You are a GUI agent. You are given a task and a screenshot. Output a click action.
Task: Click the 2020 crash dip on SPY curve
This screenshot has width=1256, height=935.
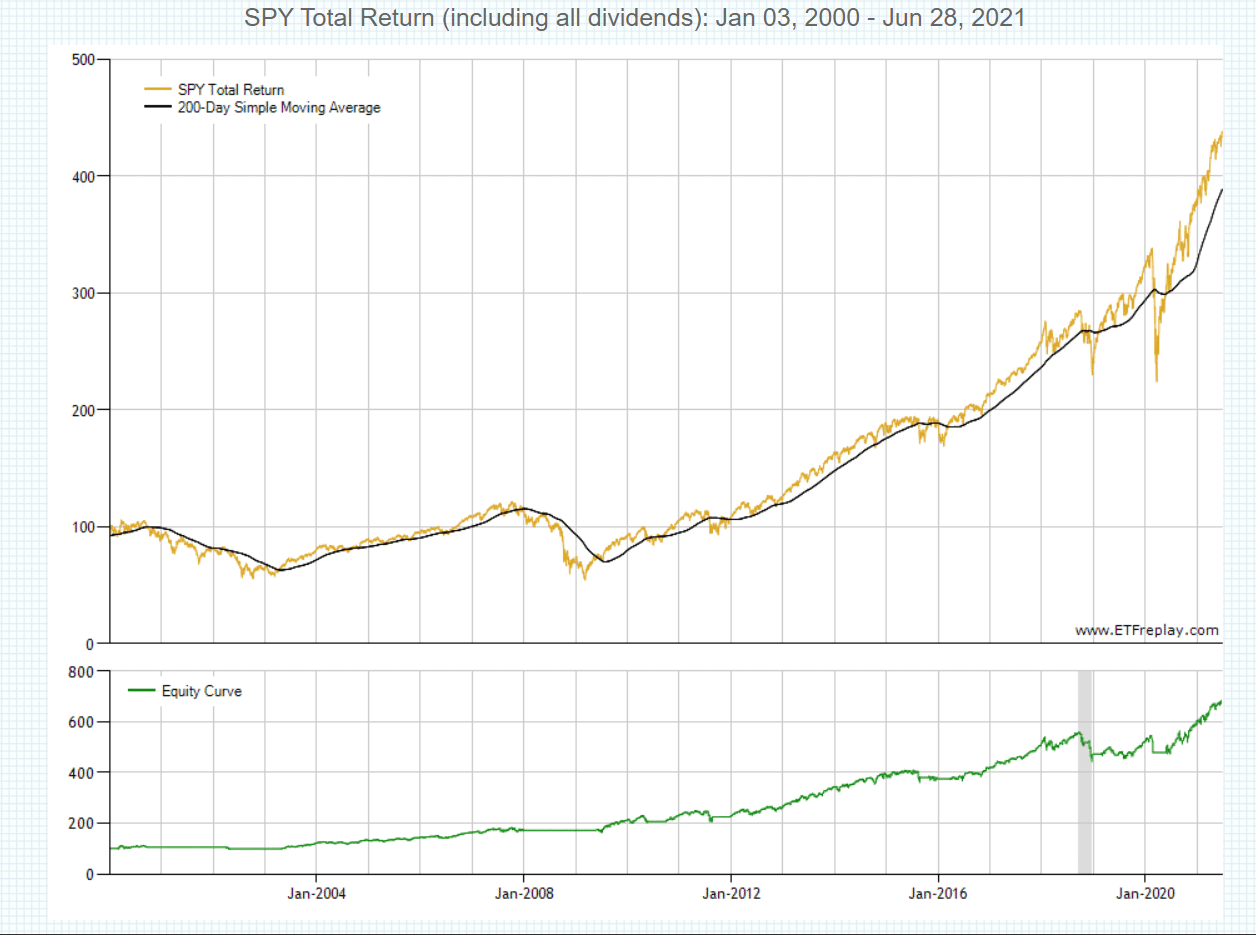point(1156,380)
